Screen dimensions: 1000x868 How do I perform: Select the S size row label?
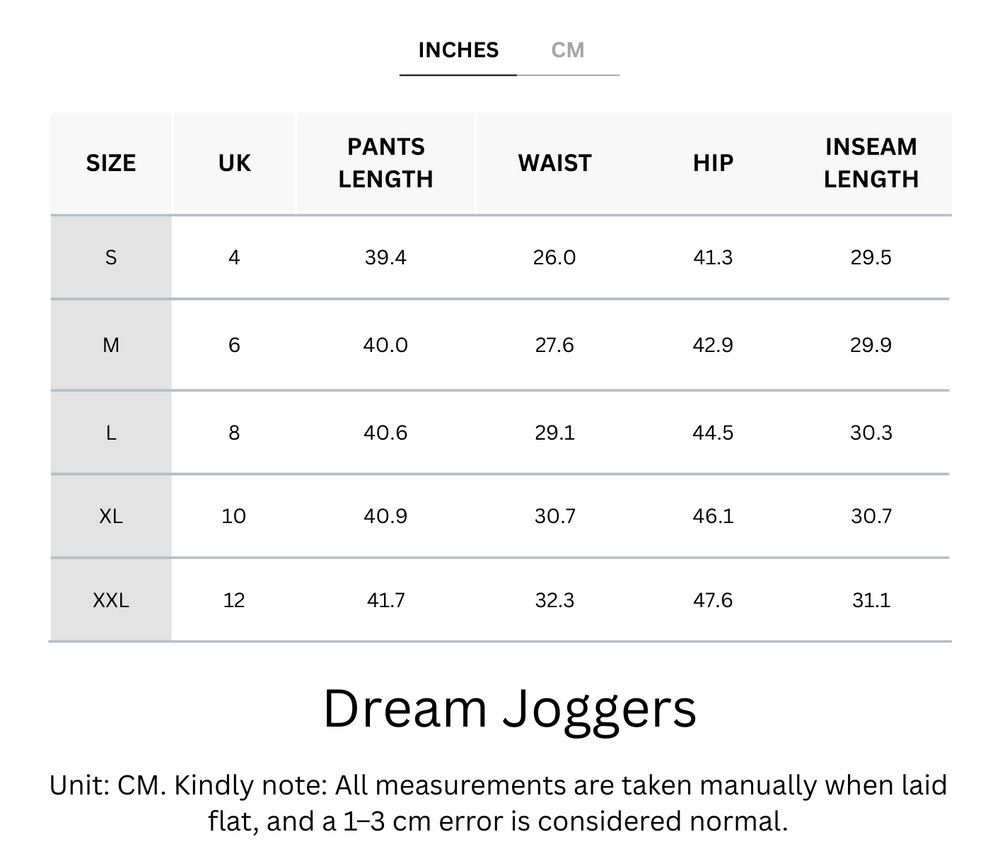click(110, 257)
